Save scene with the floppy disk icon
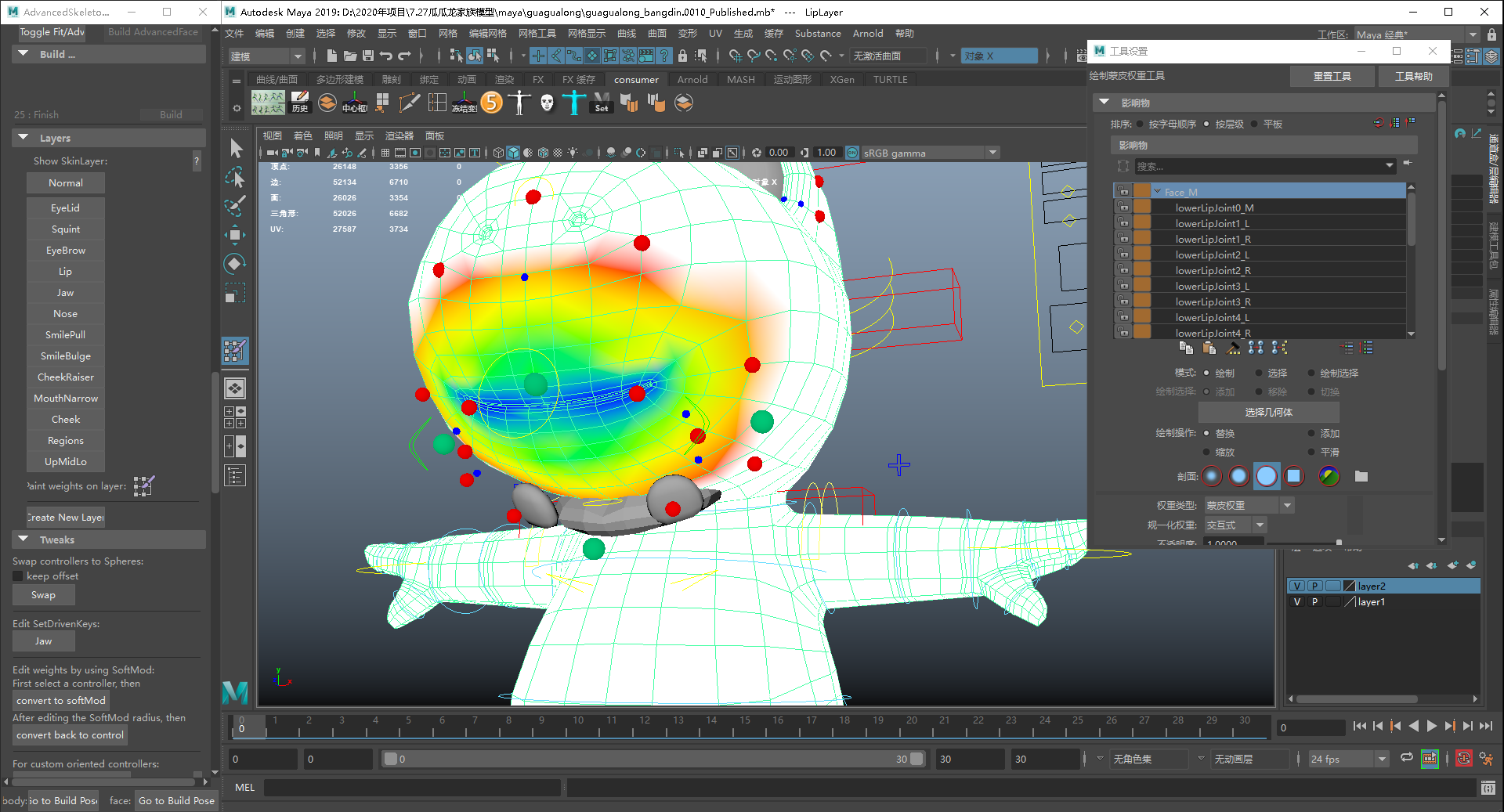 tap(368, 56)
